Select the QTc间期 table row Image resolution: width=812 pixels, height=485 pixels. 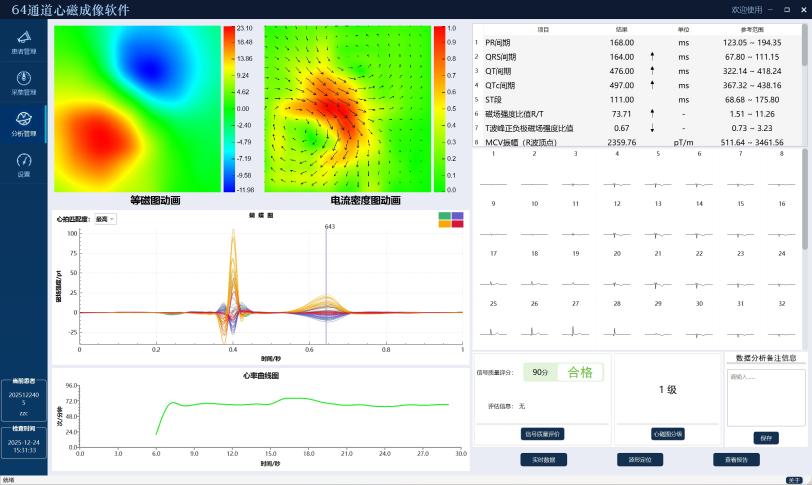tap(637, 85)
